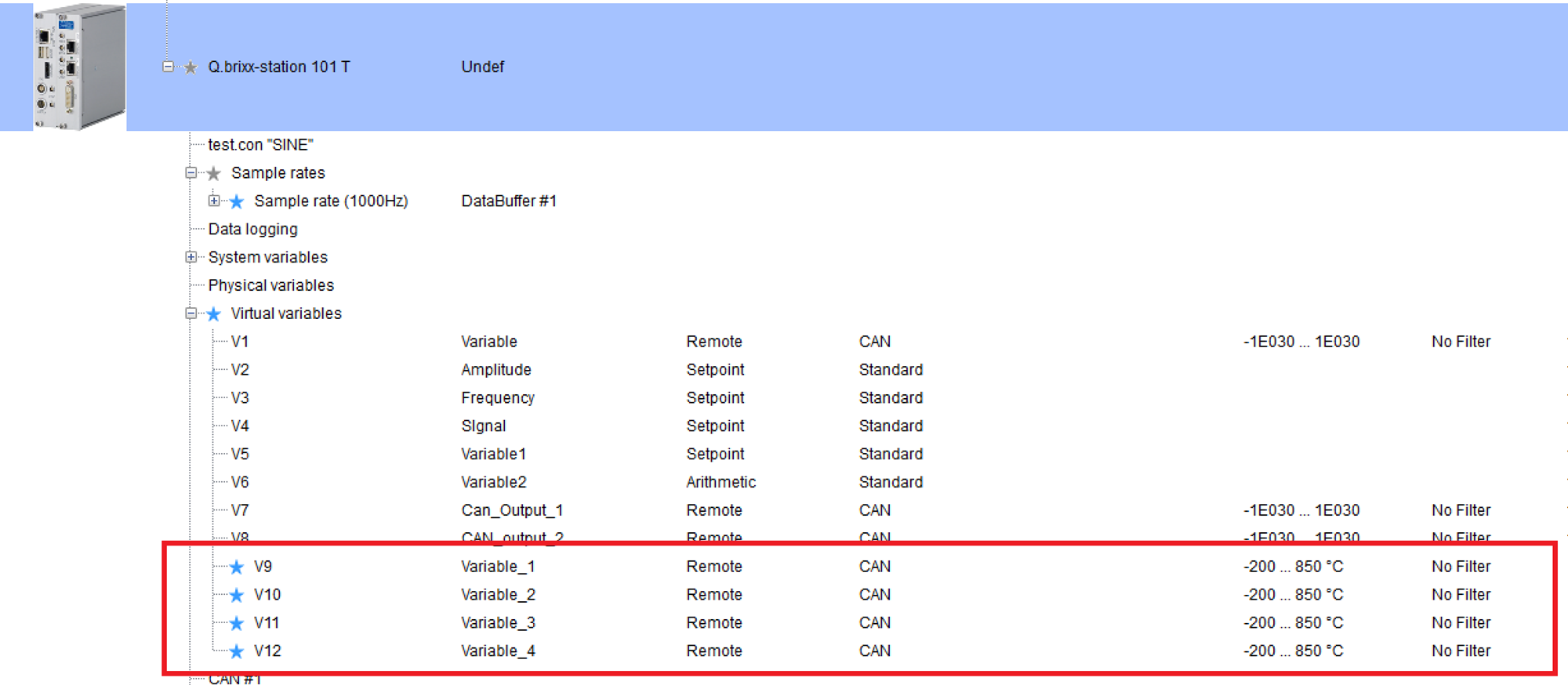Expand the Sample rate (1000Hz) node
Screen dimensions: 1568x685
tap(214, 201)
